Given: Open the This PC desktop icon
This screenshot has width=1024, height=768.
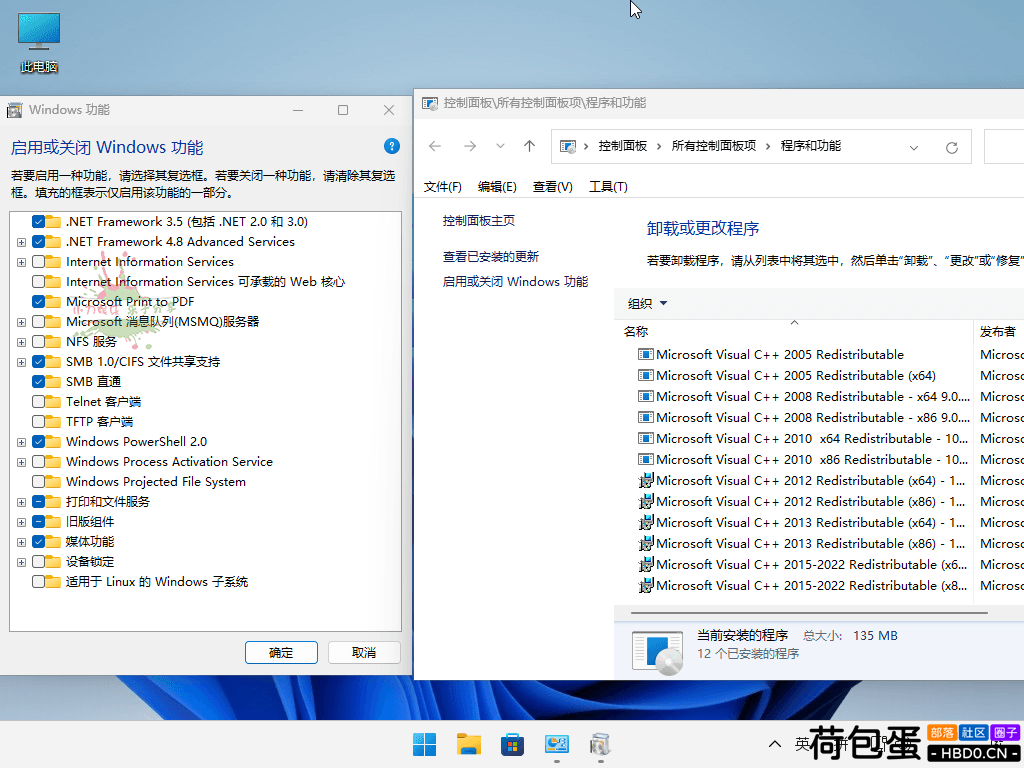Looking at the screenshot, I should [x=39, y=43].
